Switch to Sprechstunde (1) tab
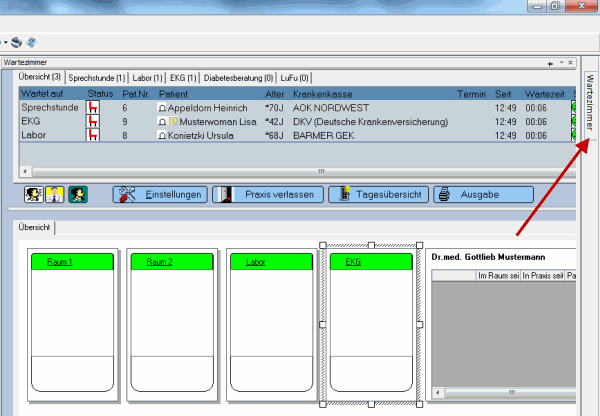This screenshot has height=416, width=600. click(97, 77)
